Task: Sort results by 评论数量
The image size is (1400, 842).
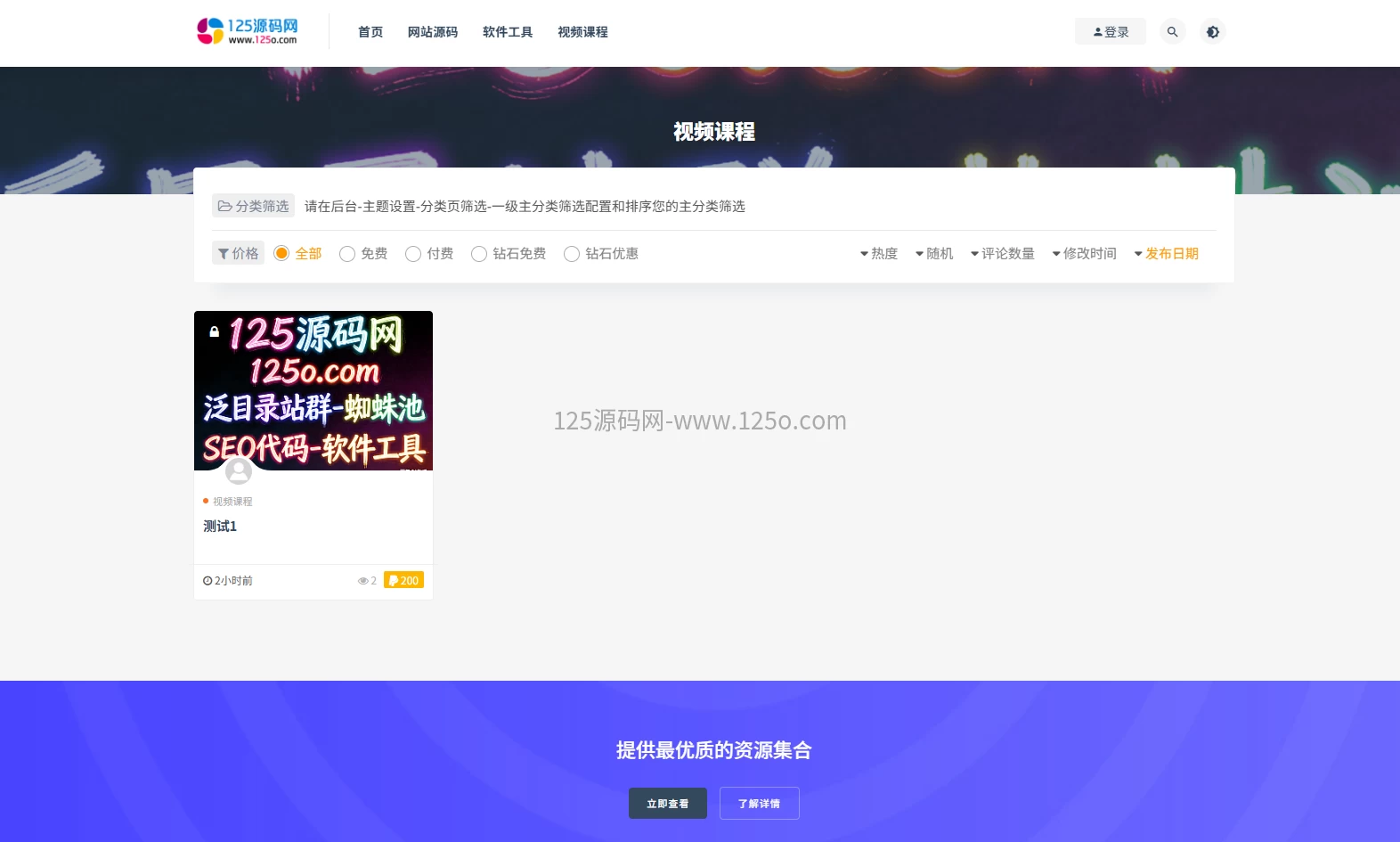Action: click(1002, 254)
